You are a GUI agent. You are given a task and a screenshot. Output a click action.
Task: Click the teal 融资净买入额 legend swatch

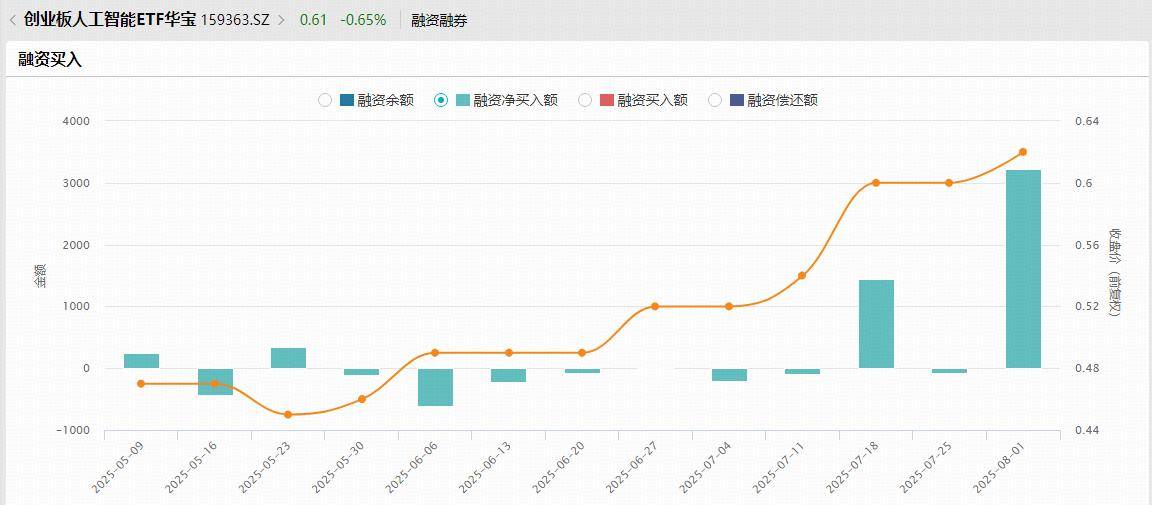pos(463,100)
